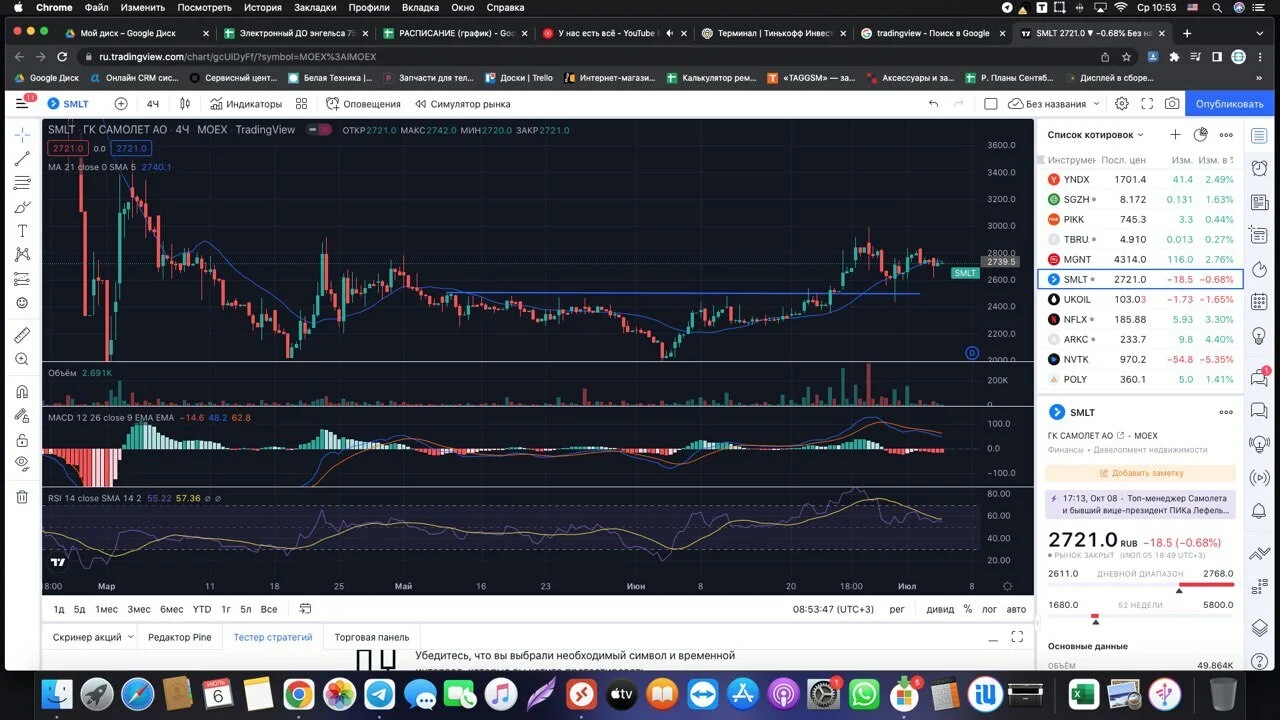Activate the zoom in tool

22,359
